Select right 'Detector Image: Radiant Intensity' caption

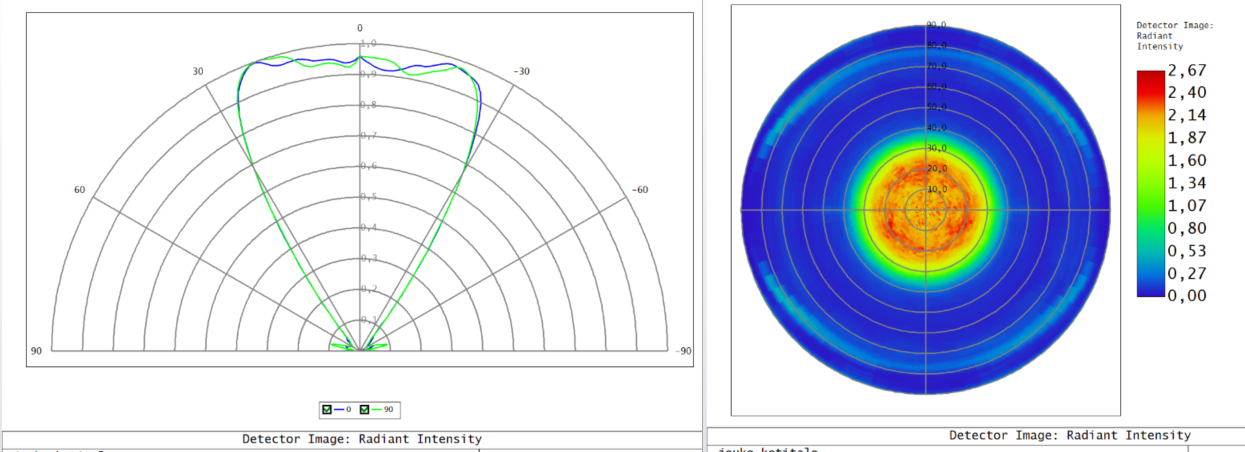(1070, 435)
